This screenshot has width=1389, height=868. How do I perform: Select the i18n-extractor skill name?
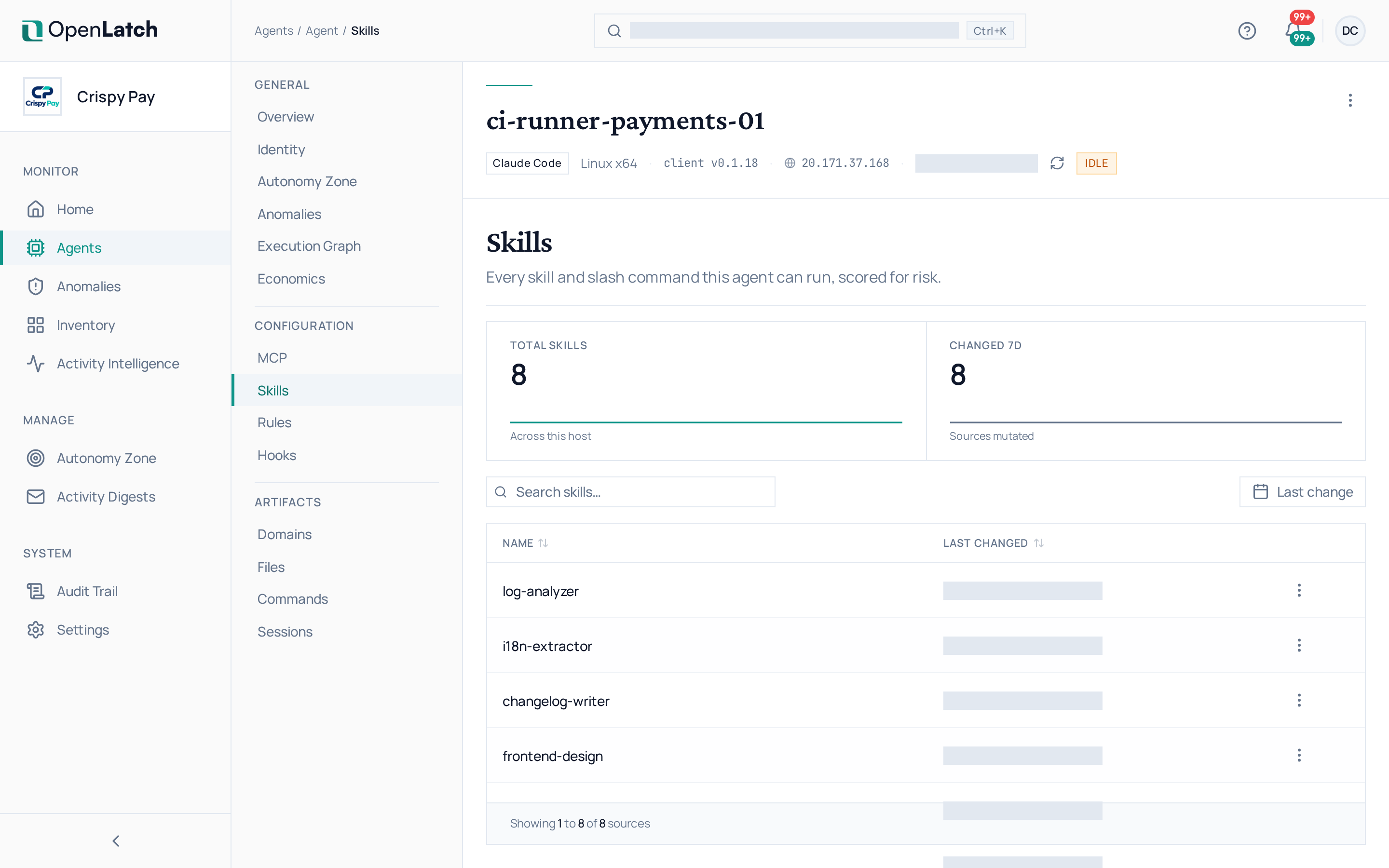pyautogui.click(x=547, y=646)
